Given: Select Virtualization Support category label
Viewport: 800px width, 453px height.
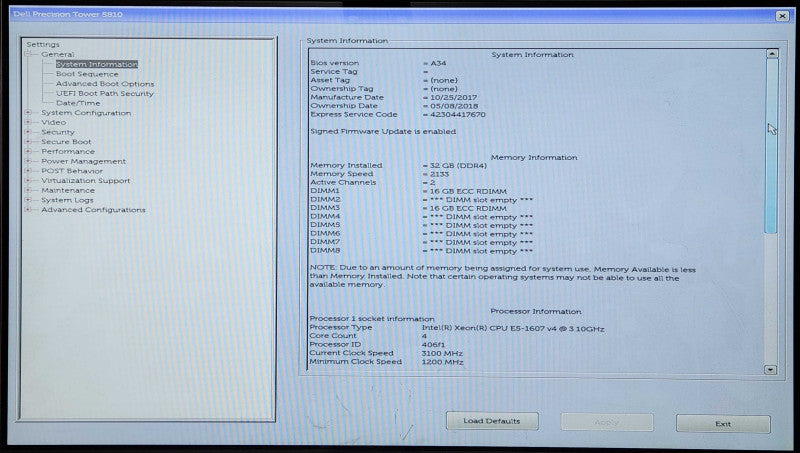Looking at the screenshot, I should [x=86, y=181].
